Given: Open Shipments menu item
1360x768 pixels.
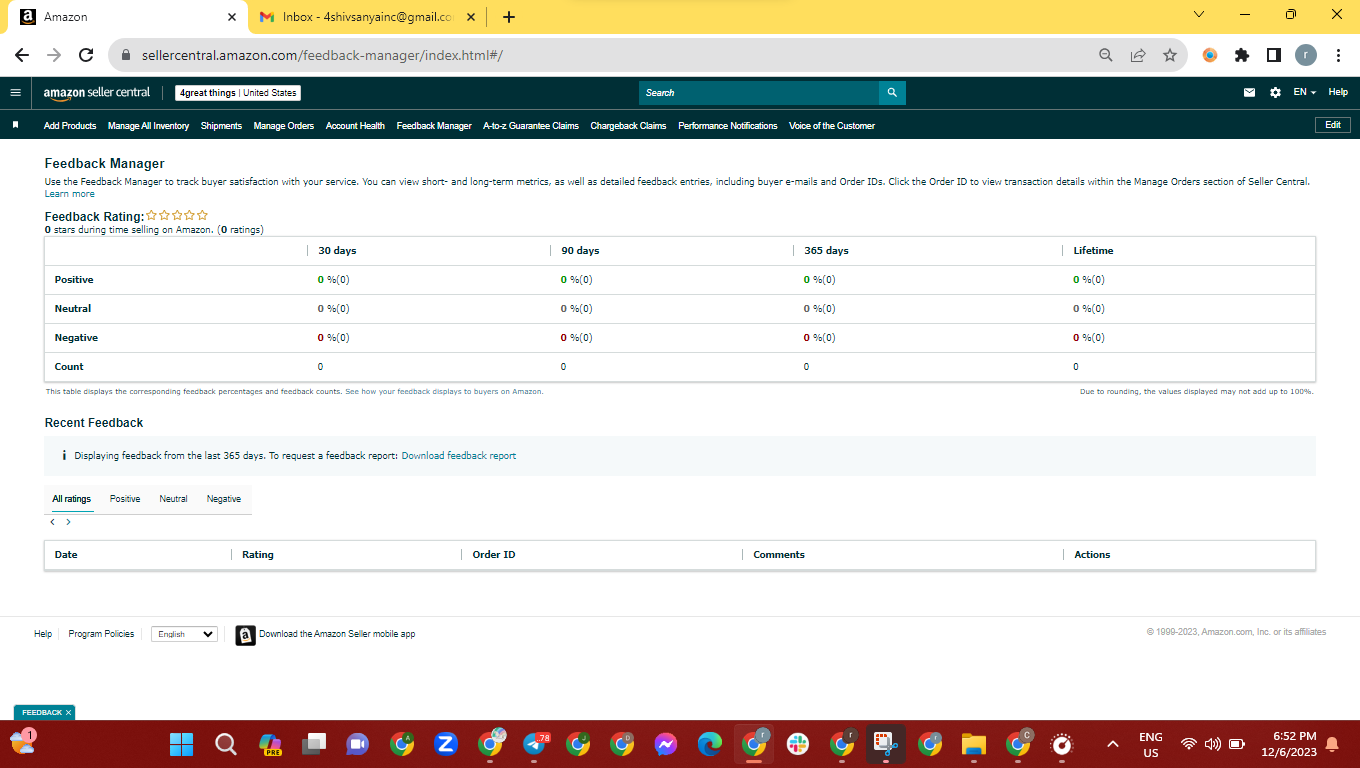Looking at the screenshot, I should pyautogui.click(x=221, y=126).
